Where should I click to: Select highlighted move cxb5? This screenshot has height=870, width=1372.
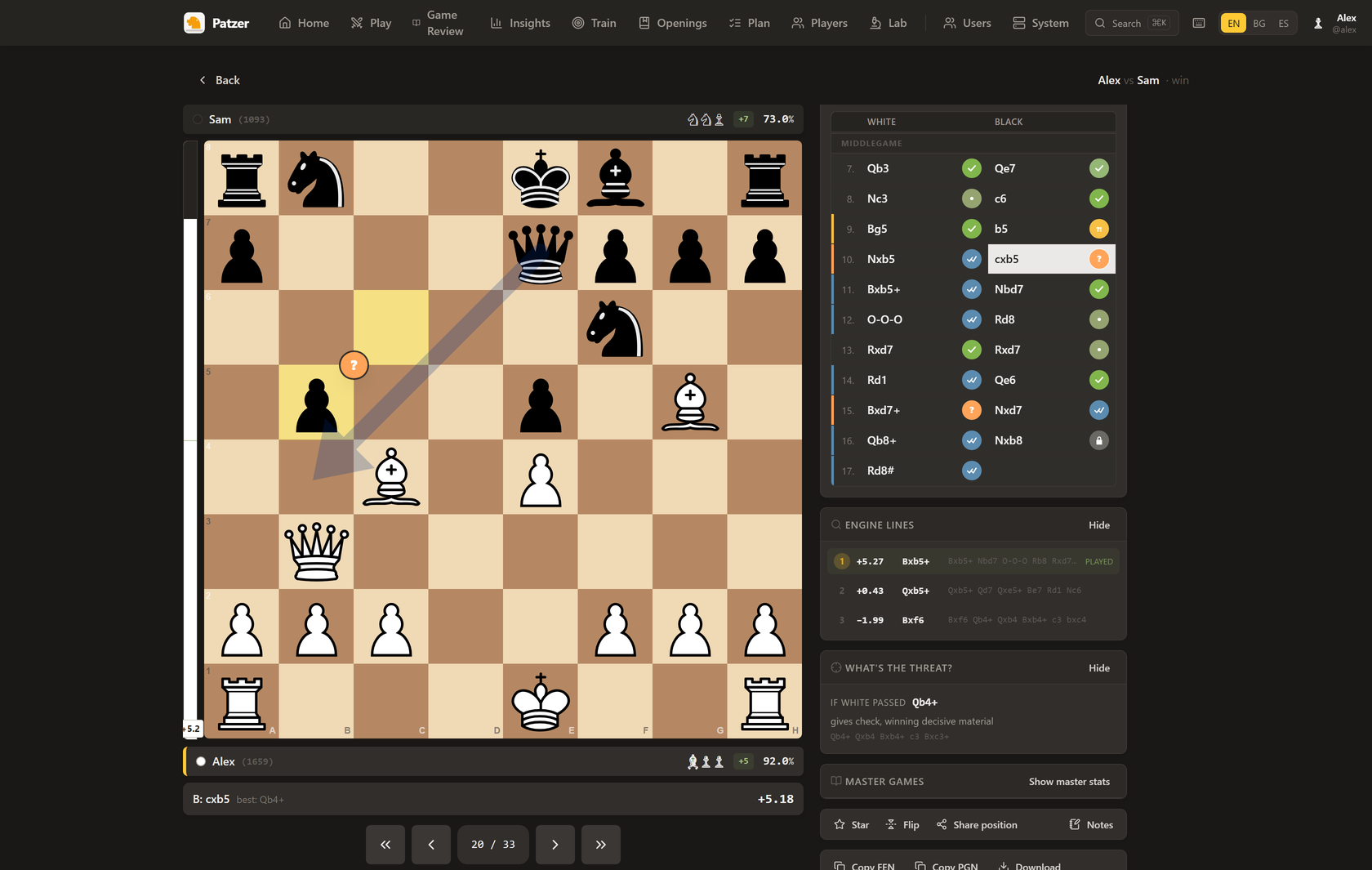1052,259
